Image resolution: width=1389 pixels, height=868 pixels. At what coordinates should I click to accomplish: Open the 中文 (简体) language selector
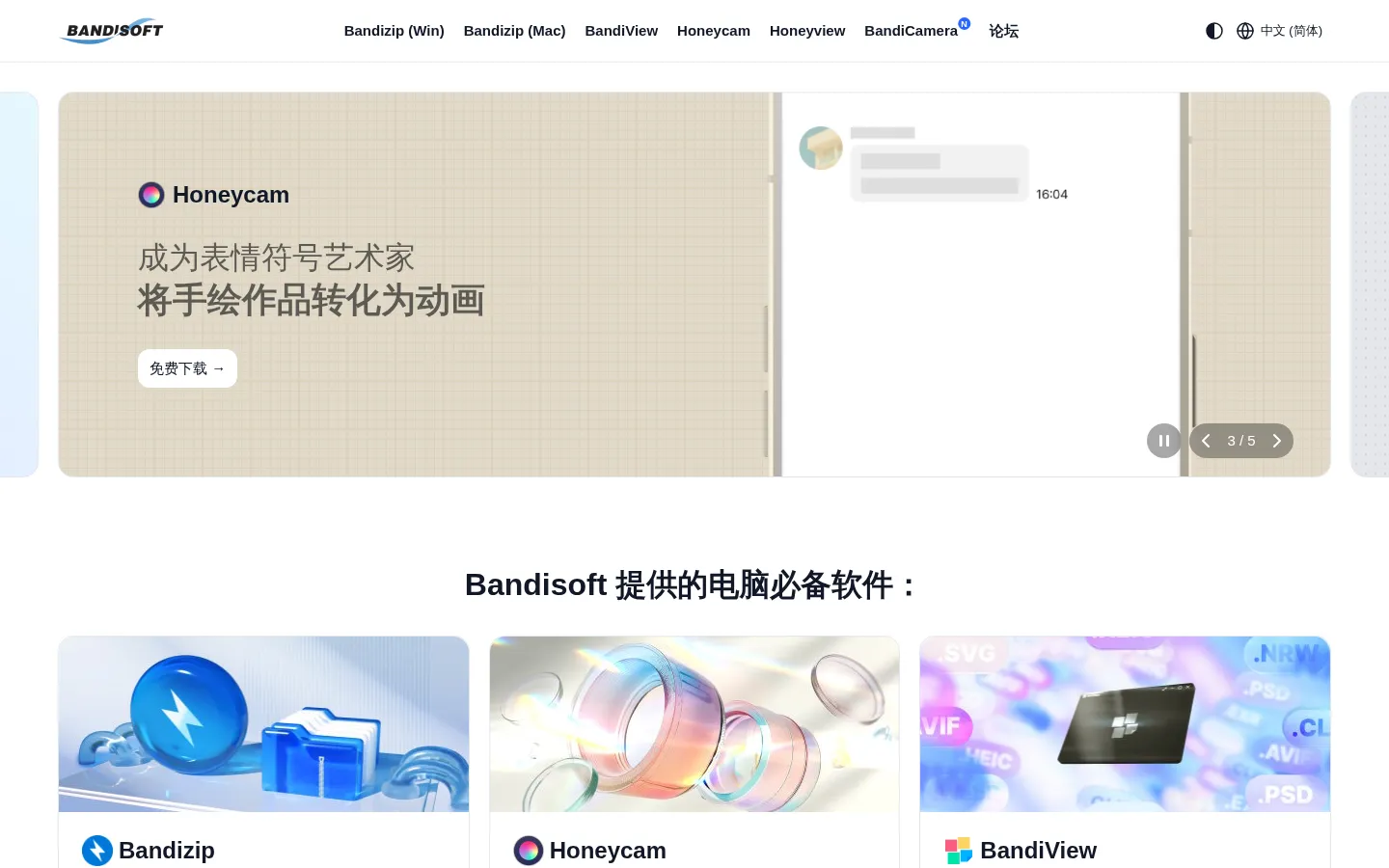1291,31
